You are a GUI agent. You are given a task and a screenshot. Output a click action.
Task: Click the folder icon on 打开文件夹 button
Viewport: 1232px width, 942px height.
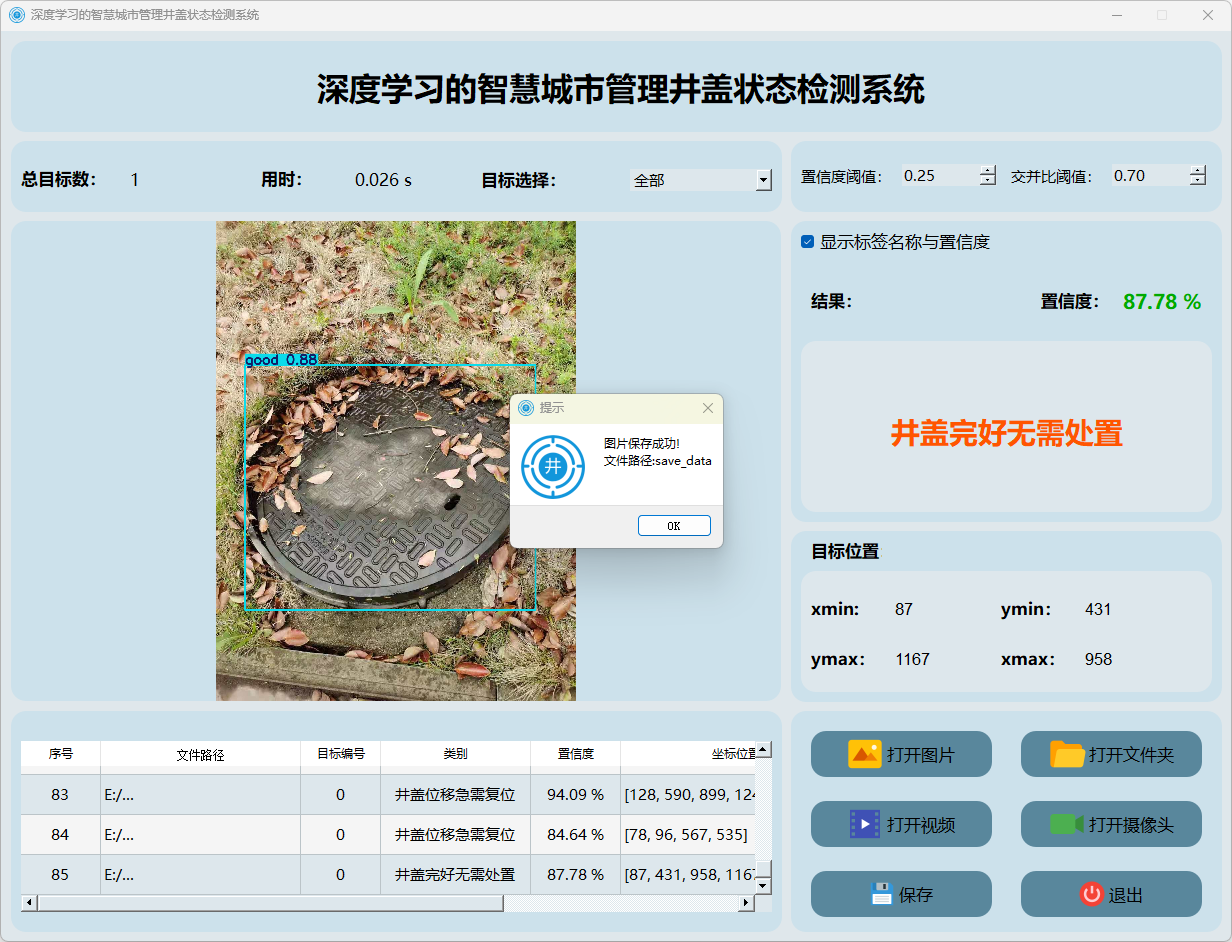pyautogui.click(x=1067, y=754)
